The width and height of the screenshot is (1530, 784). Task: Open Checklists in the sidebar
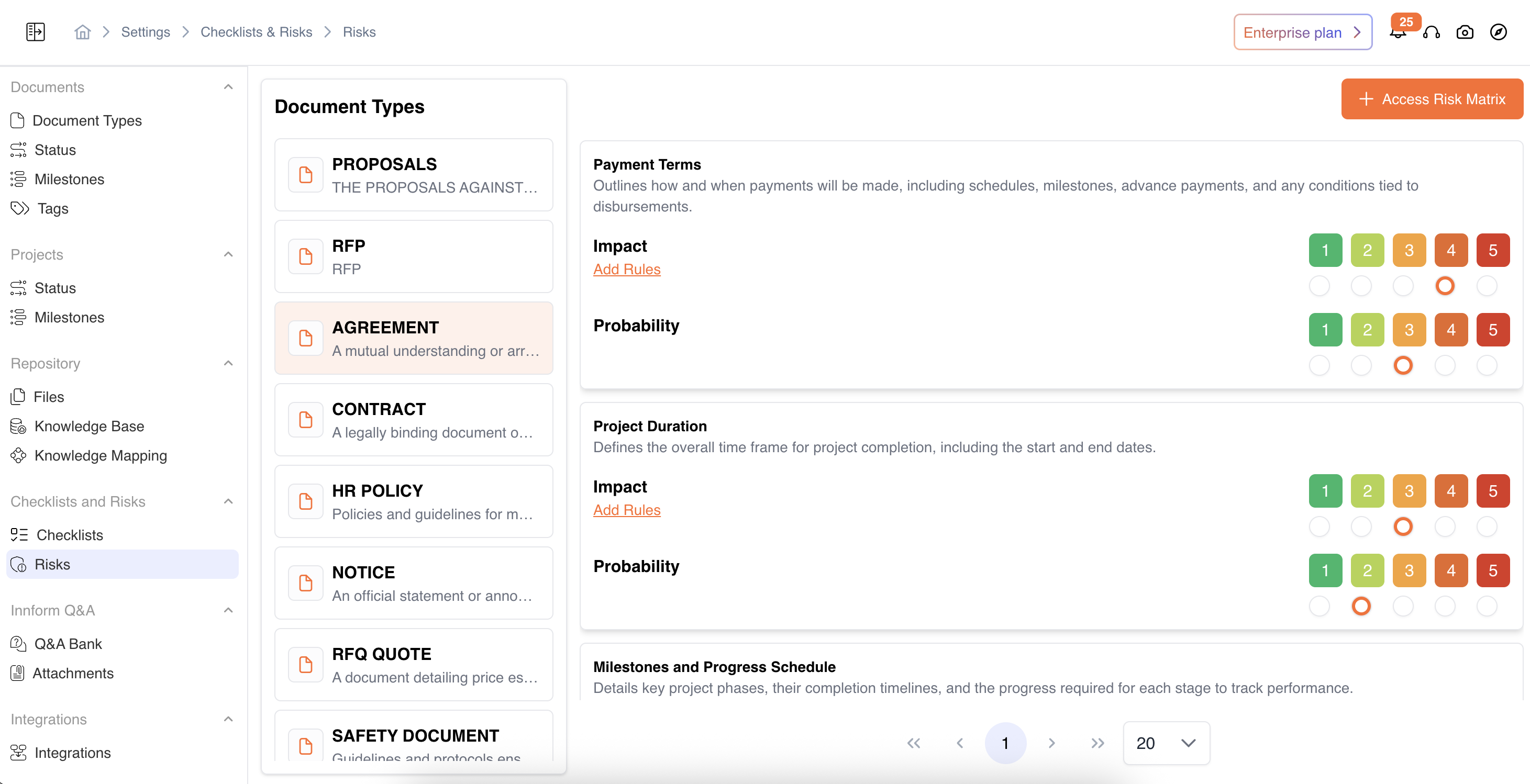click(x=70, y=535)
